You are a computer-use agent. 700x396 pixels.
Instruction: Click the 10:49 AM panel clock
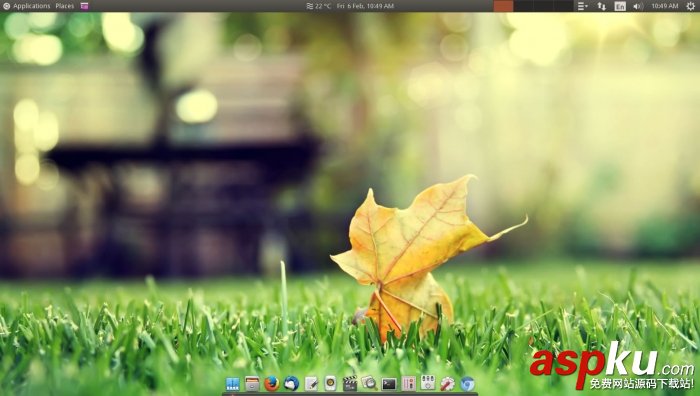(665, 6)
